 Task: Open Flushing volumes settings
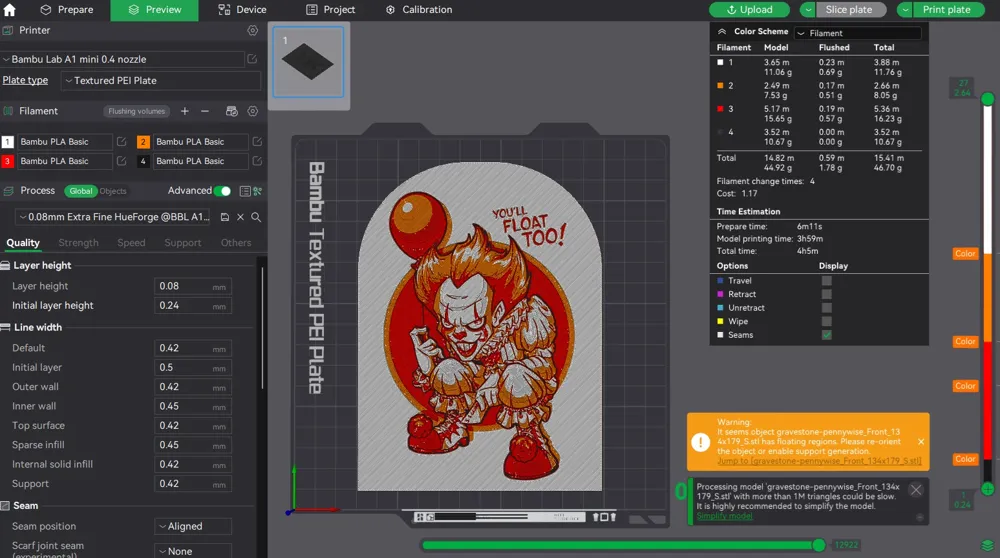point(136,111)
